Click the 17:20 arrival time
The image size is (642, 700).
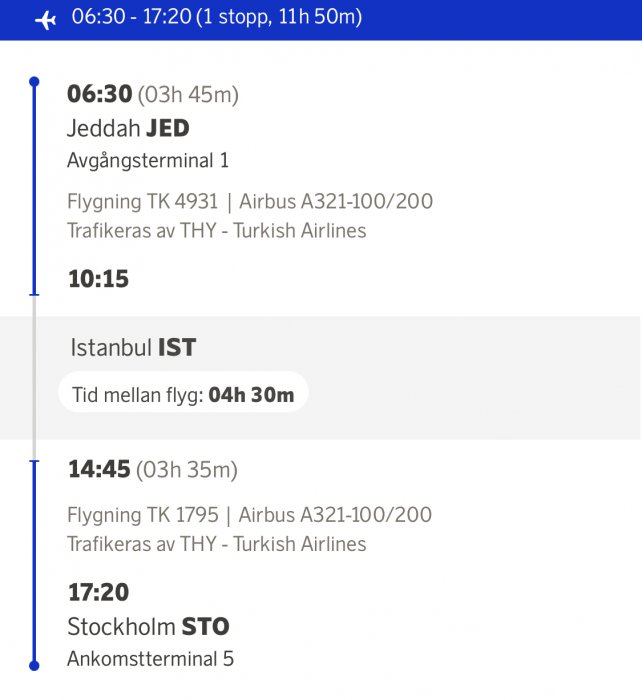pos(98,592)
